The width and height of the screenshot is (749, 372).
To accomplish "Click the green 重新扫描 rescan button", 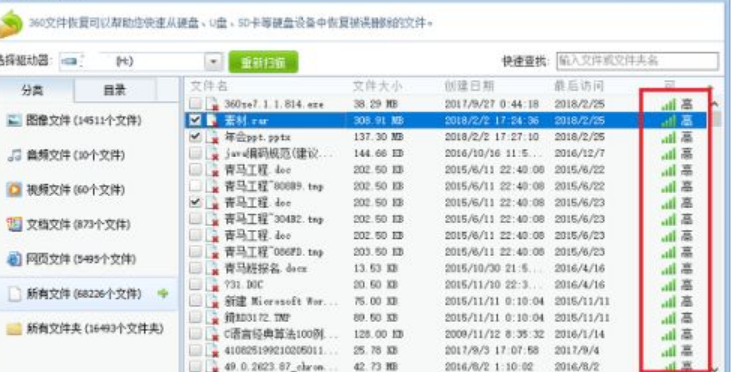I will coord(263,62).
